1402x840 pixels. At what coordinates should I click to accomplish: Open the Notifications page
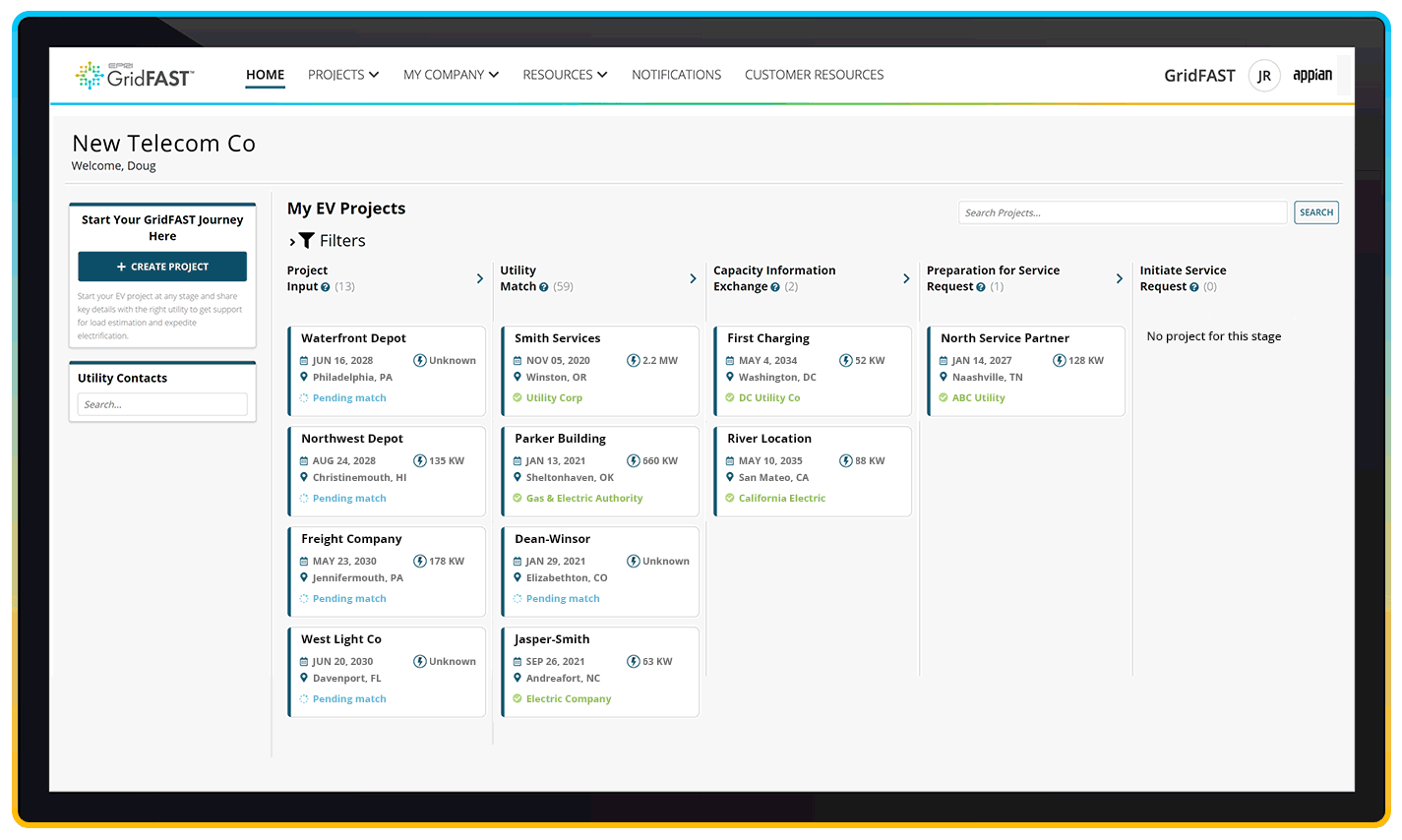coord(677,75)
